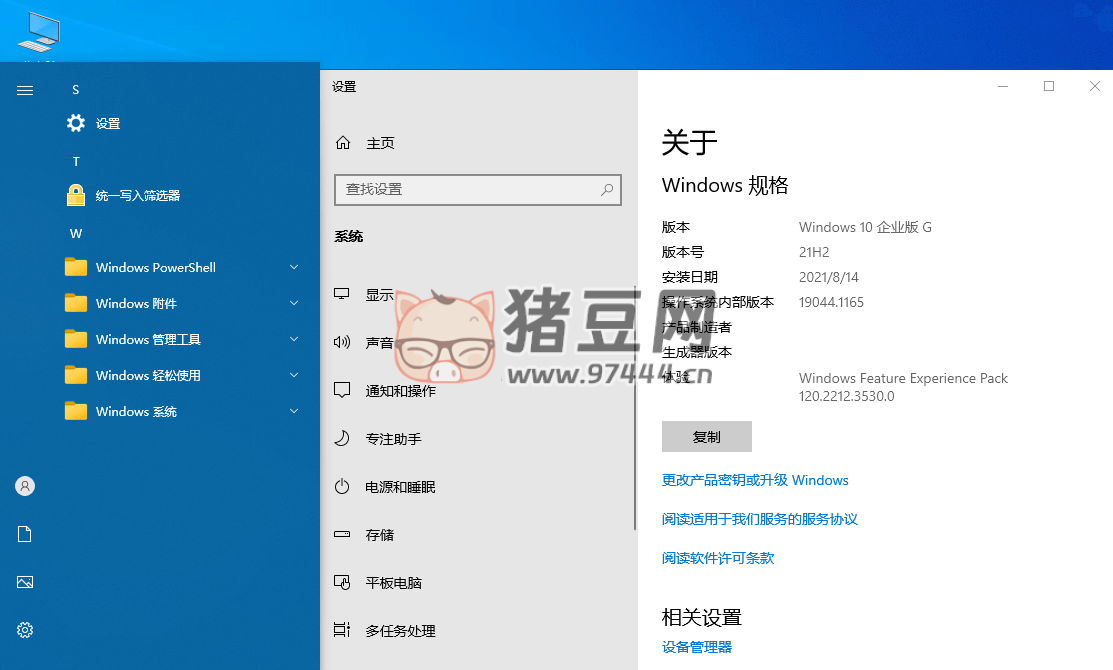Open Documents icon in Start sidebar
This screenshot has height=670, width=1113.
point(25,534)
